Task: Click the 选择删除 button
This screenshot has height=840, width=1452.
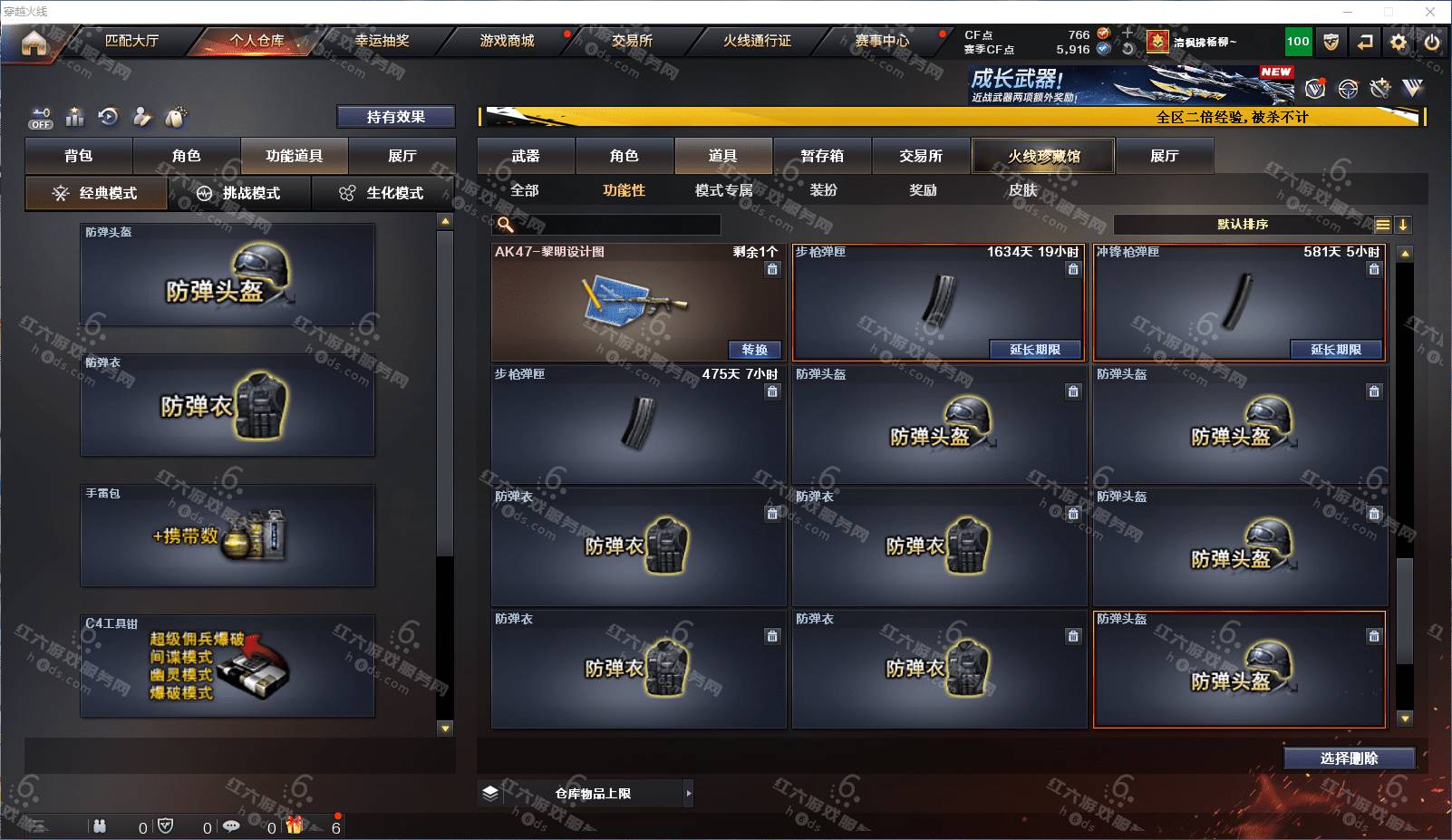Action: pos(1349,758)
